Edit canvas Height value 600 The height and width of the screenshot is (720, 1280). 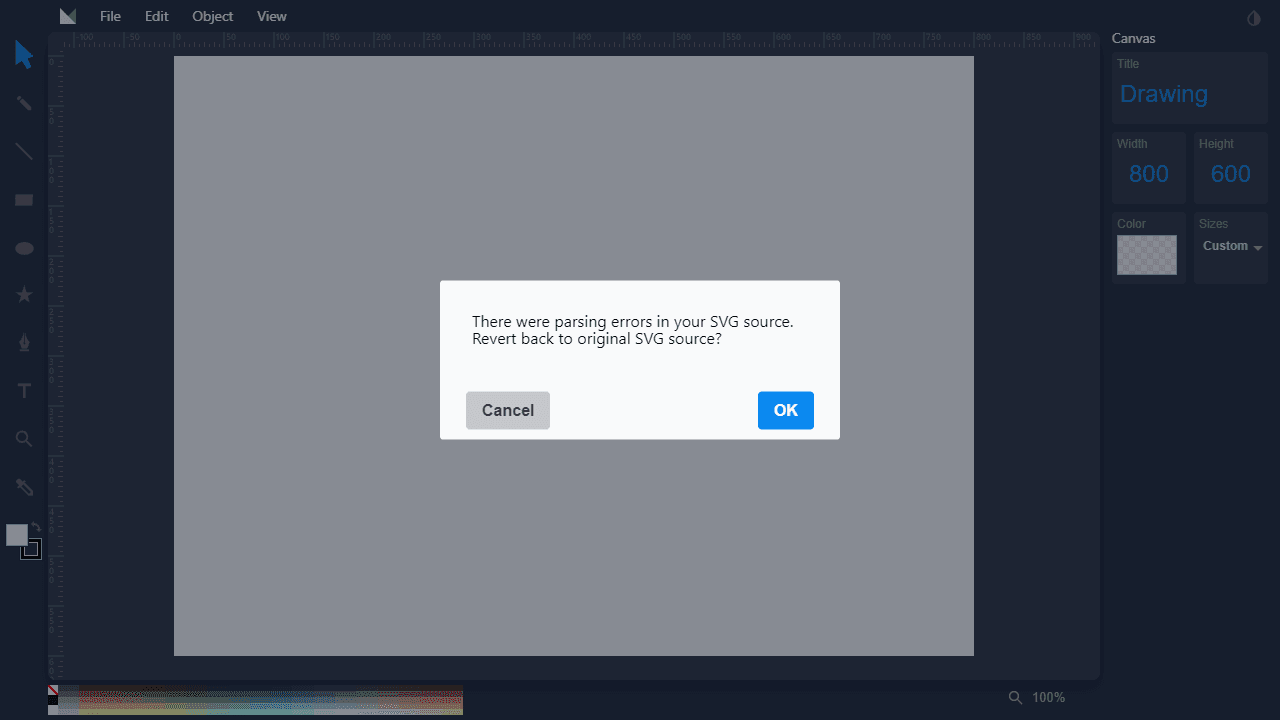tap(1231, 174)
